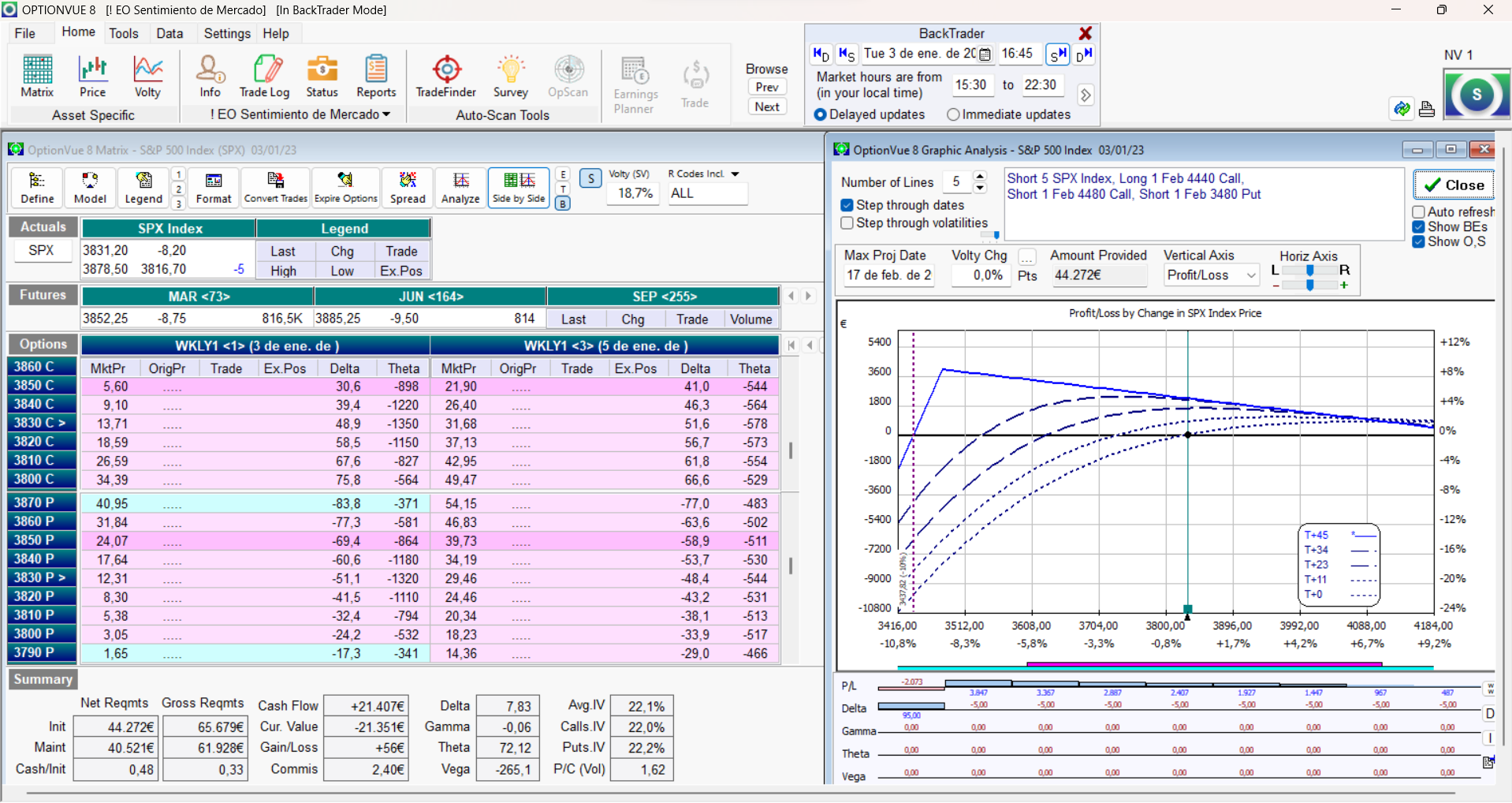This screenshot has height=803, width=1512.
Task: Select Delayed updates radio button
Action: [x=820, y=114]
